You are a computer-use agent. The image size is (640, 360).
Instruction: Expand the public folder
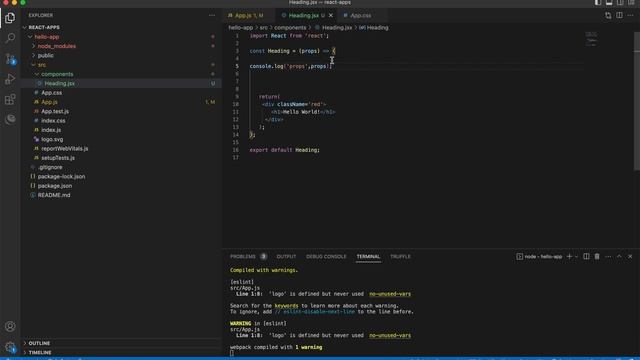pyautogui.click(x=33, y=56)
